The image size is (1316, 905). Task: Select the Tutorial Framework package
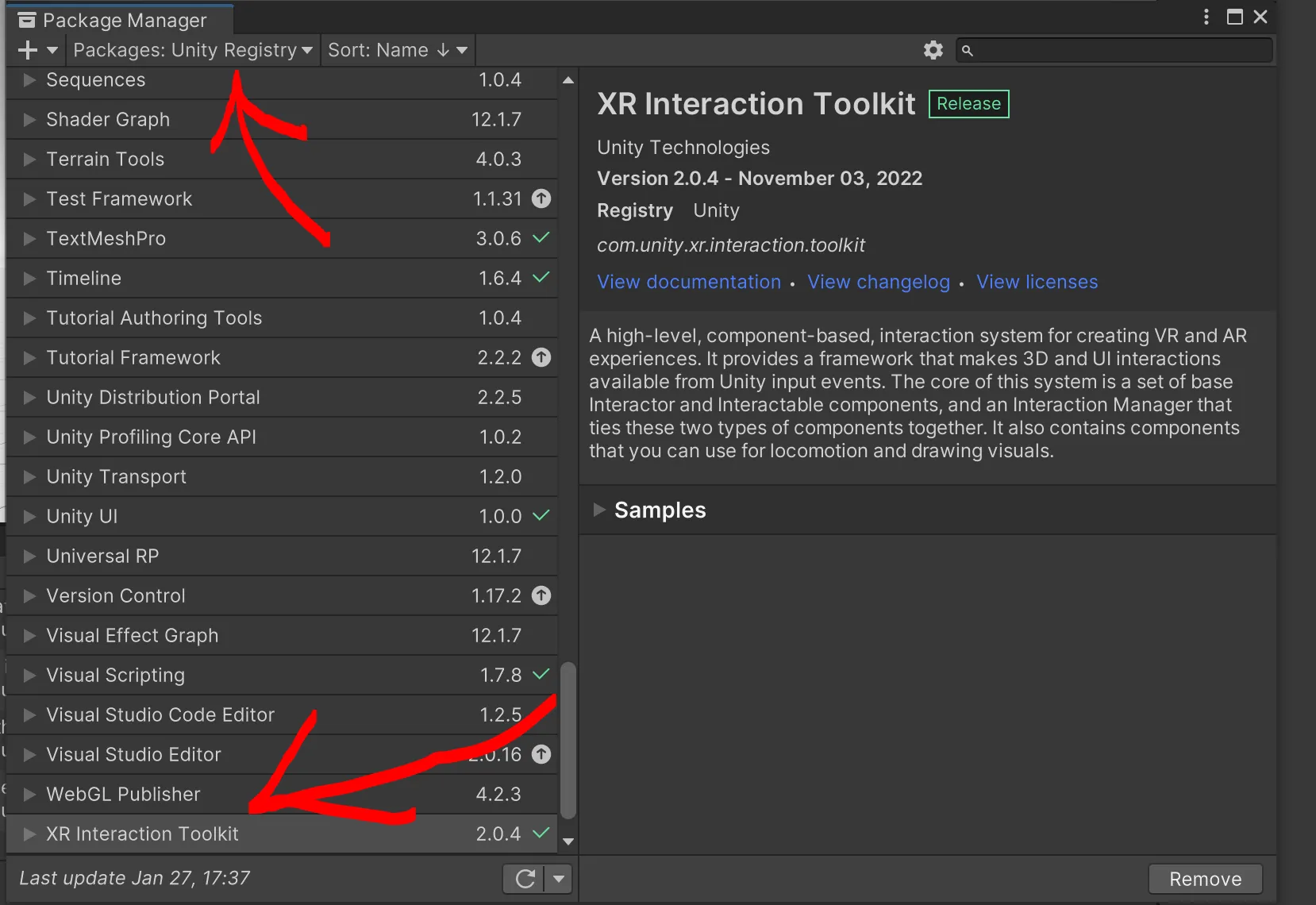click(282, 357)
